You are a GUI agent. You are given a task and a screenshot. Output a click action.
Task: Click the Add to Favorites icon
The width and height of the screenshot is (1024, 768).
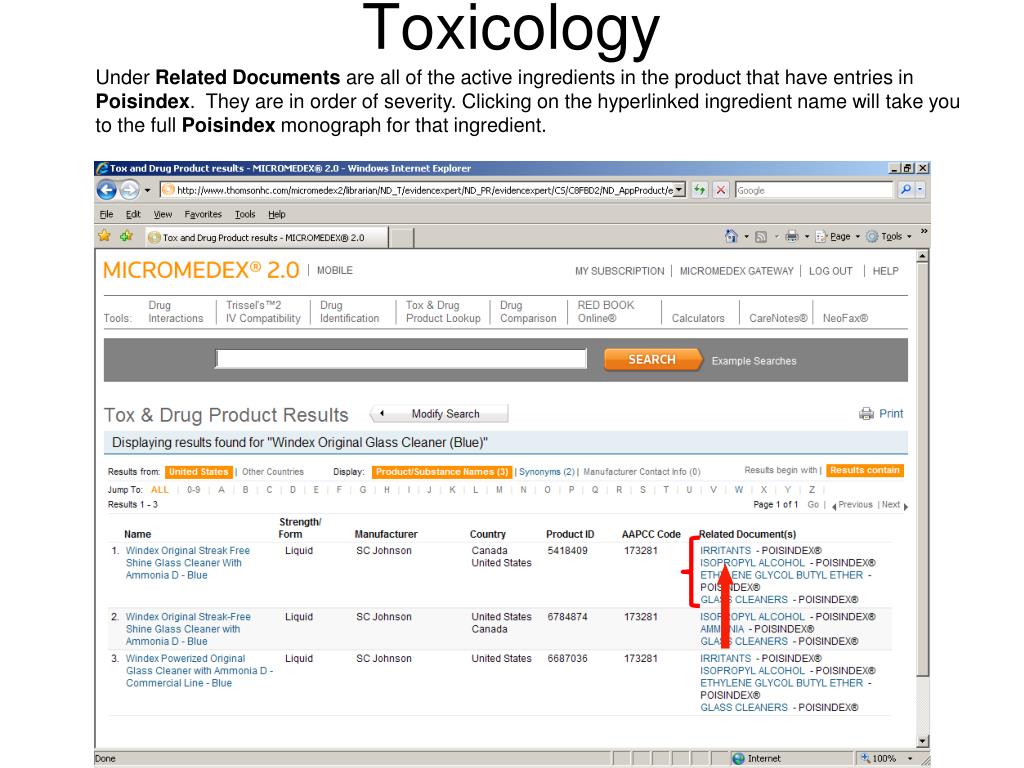coord(126,236)
